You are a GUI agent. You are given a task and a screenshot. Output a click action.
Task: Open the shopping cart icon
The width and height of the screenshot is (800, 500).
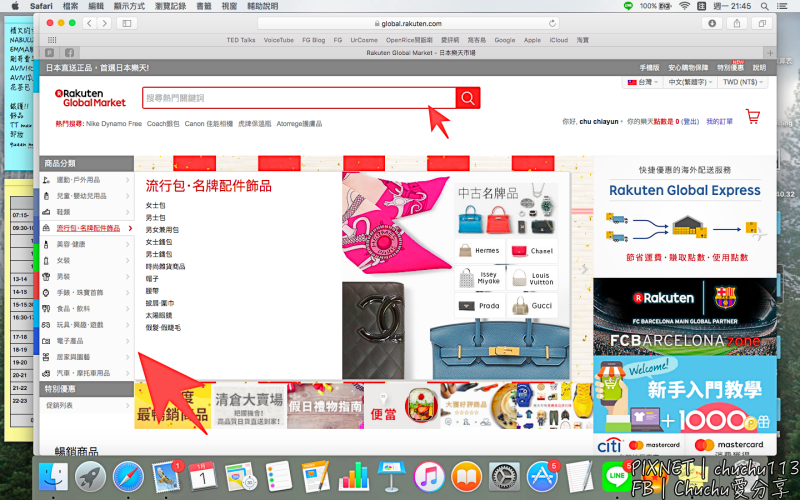(x=752, y=117)
